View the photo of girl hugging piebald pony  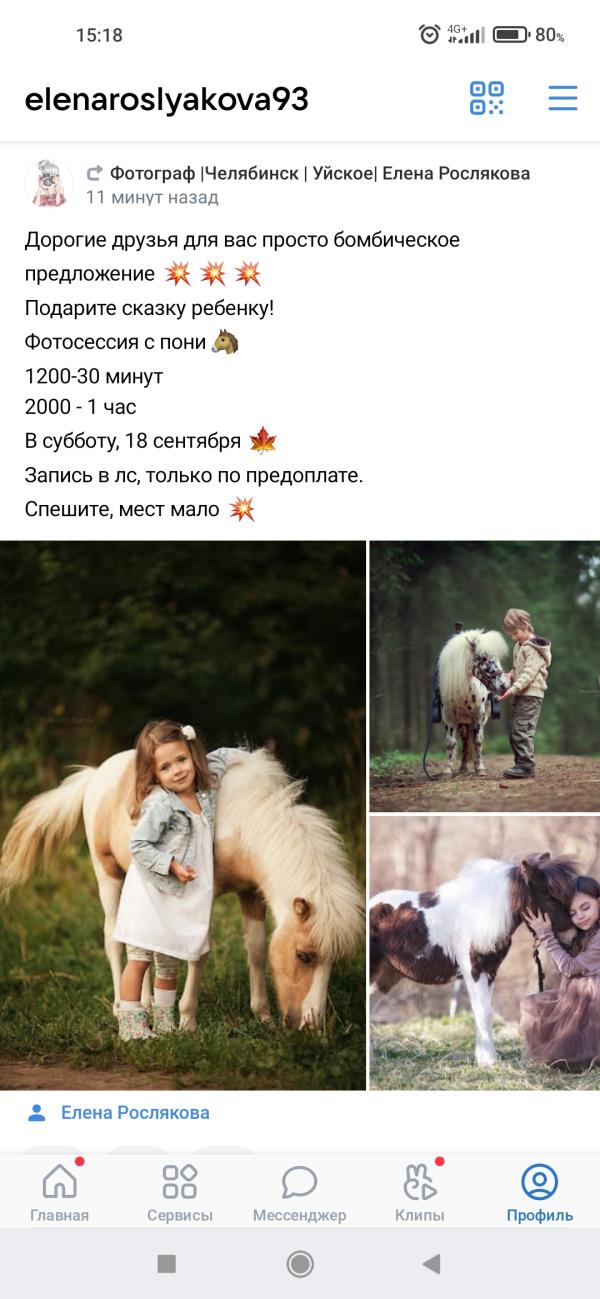(x=485, y=953)
